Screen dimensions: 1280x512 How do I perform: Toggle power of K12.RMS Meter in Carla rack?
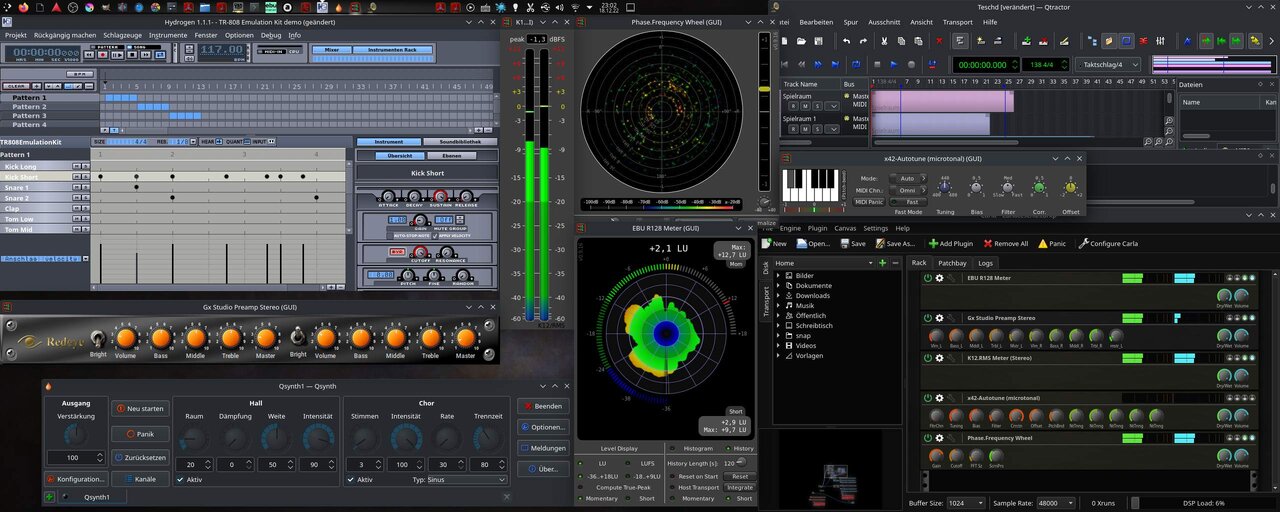pos(927,358)
